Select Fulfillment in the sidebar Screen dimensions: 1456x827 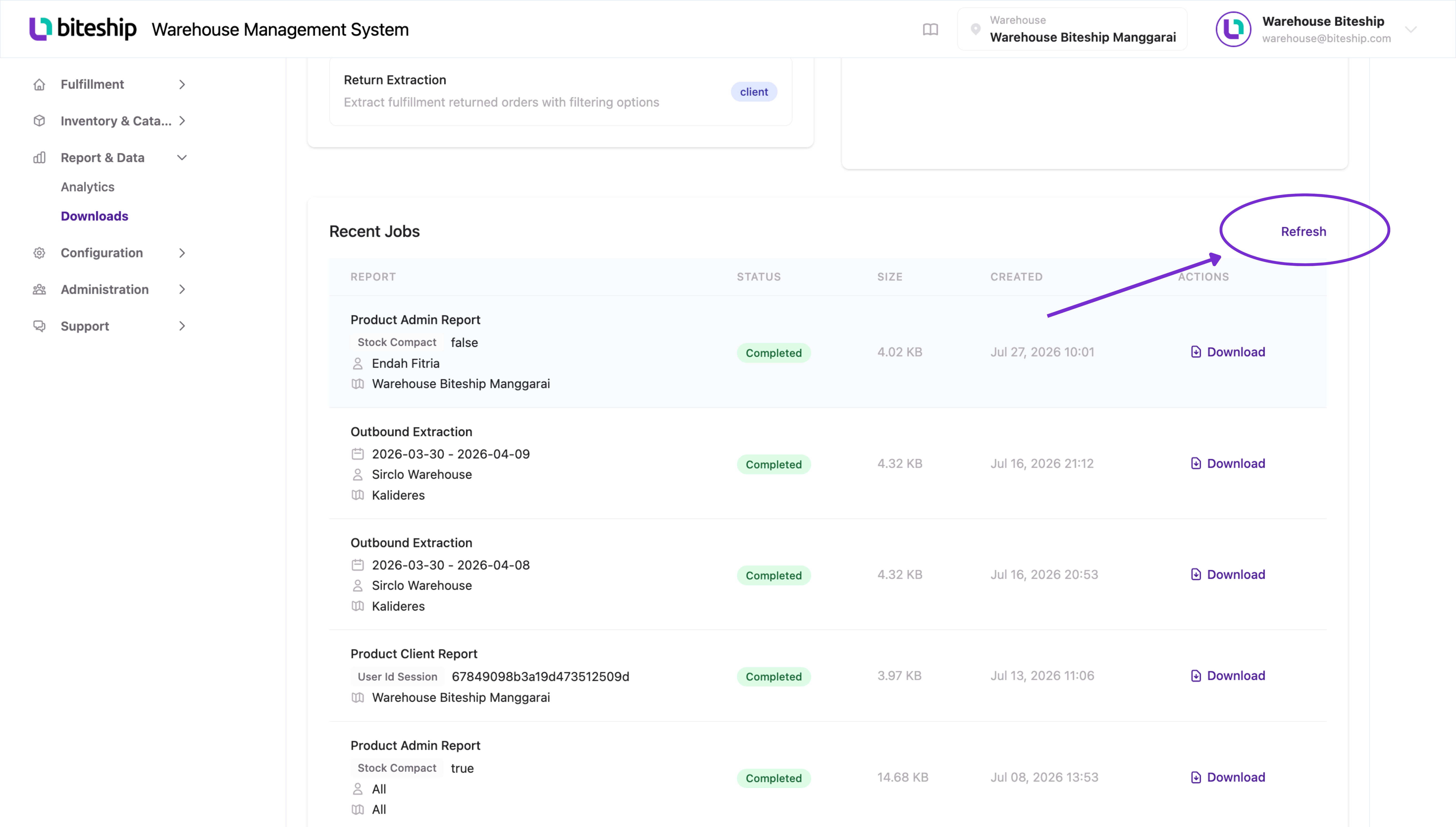point(93,85)
